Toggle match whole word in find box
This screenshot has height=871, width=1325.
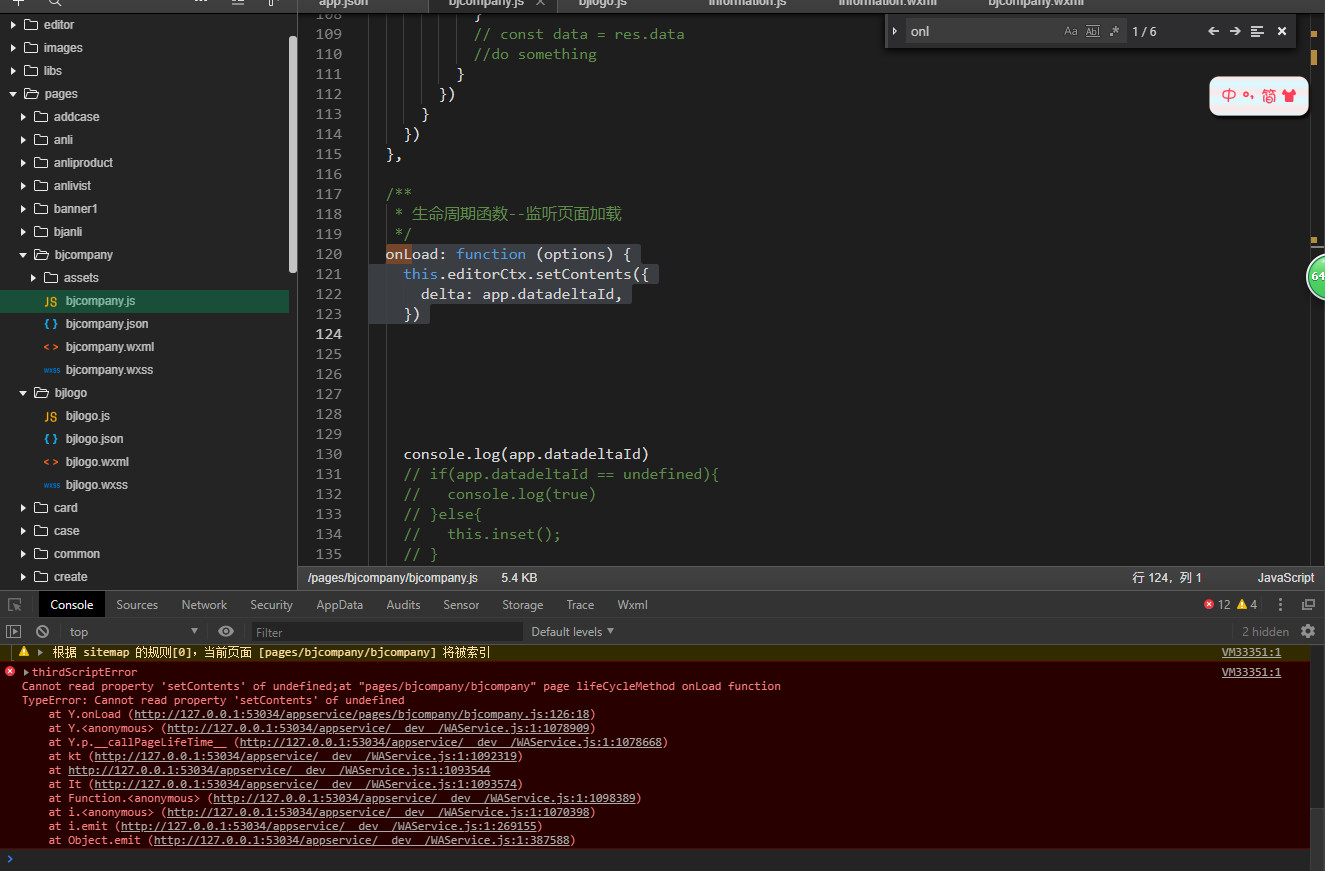click(x=1092, y=31)
